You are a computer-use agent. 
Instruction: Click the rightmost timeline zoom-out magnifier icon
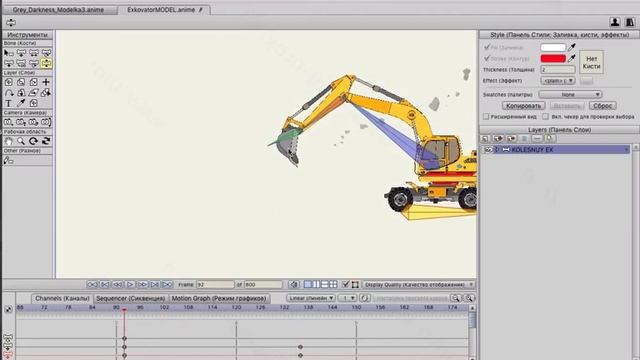[x=469, y=298]
